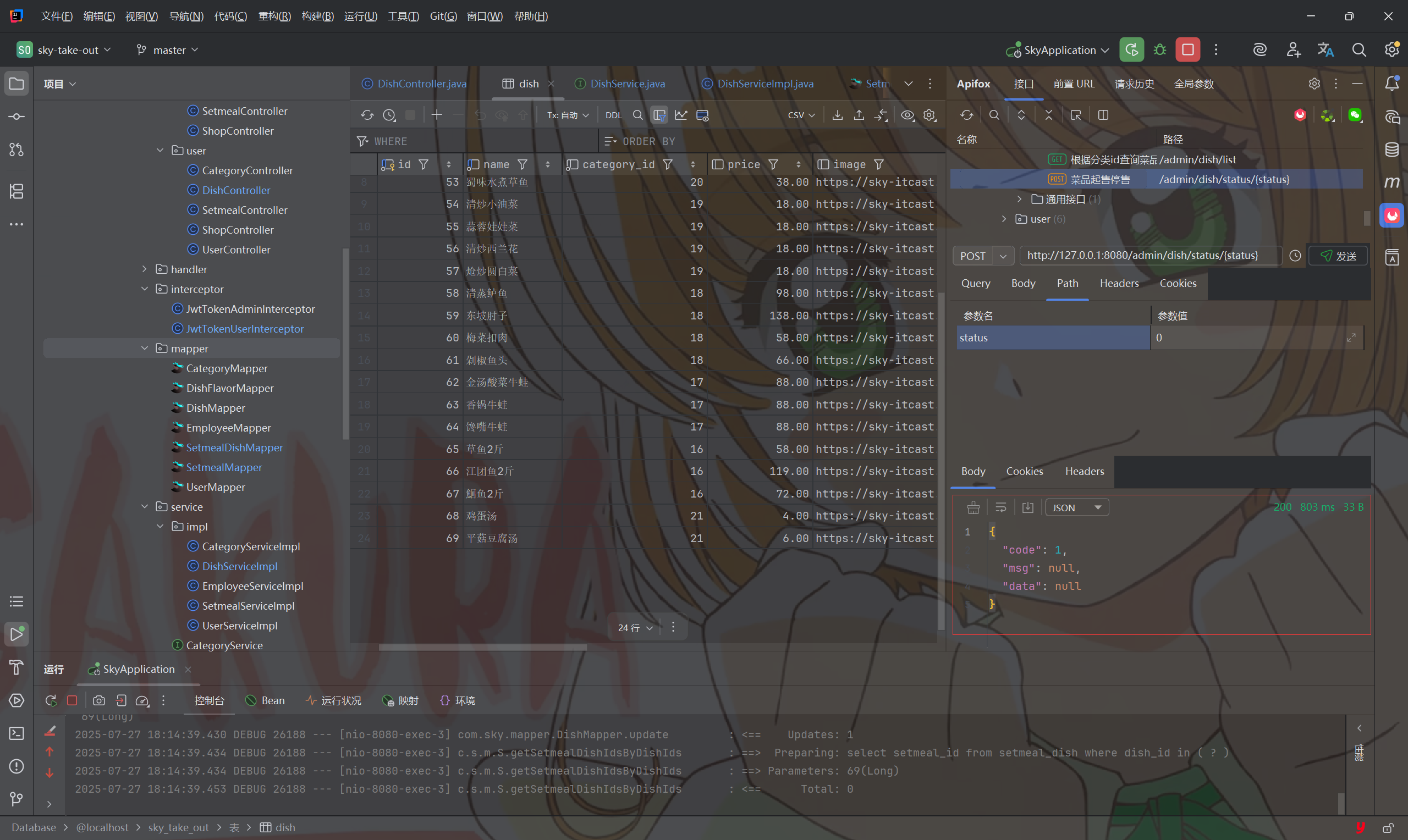
Task: Open the JSON format dropdown
Action: point(1076,508)
